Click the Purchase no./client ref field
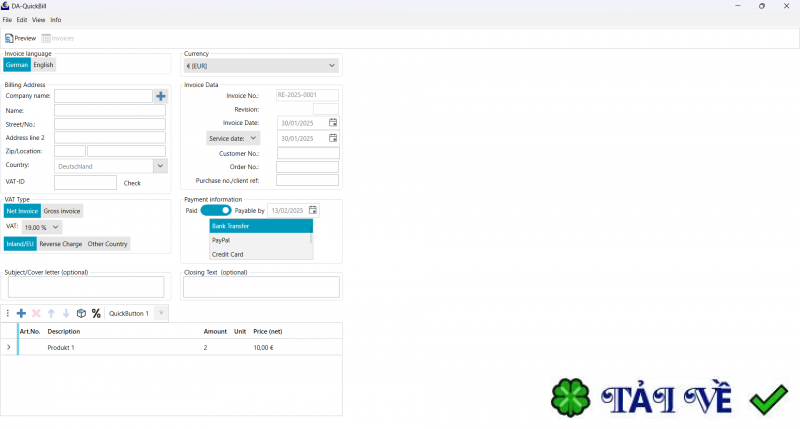This screenshot has height=429, width=800. click(307, 180)
